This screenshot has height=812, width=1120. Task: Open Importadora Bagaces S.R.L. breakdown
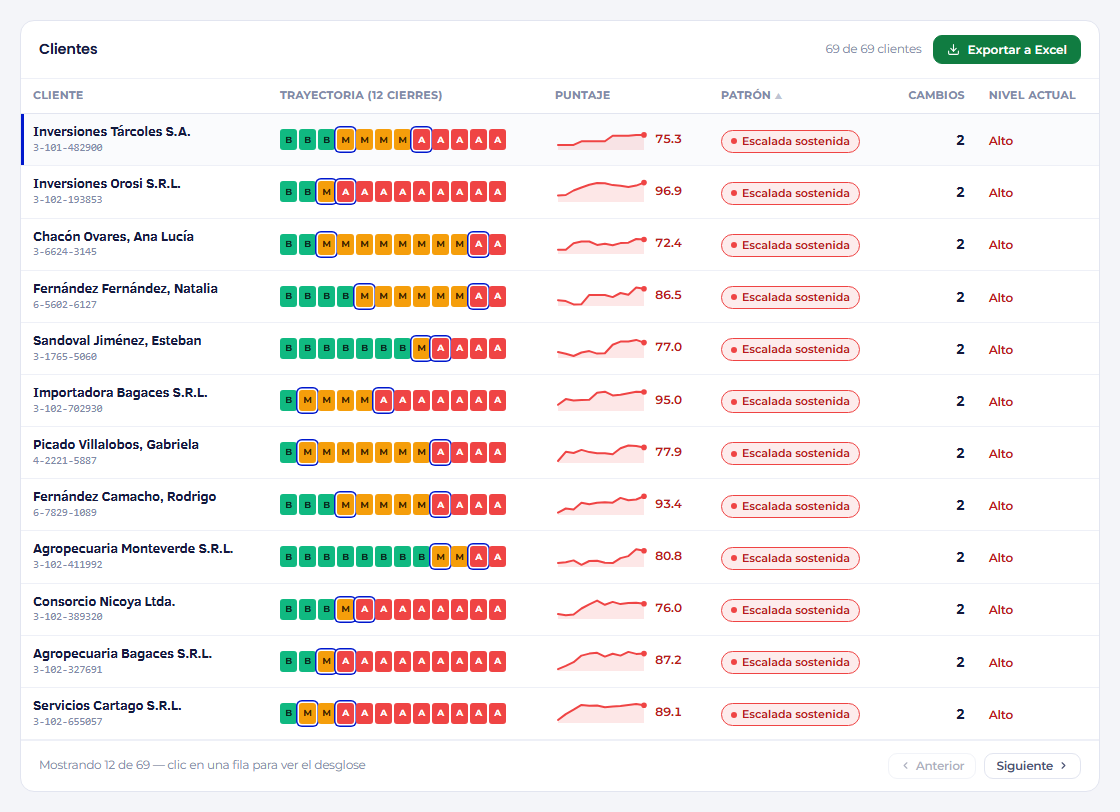560,401
